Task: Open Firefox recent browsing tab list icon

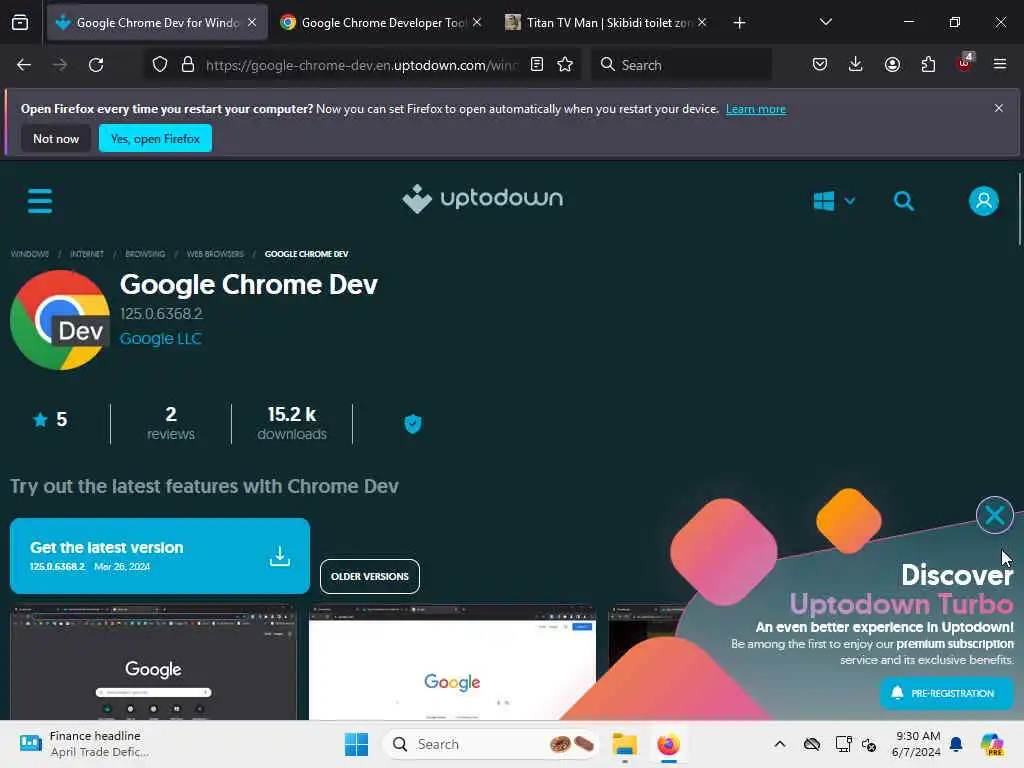Action: point(20,23)
